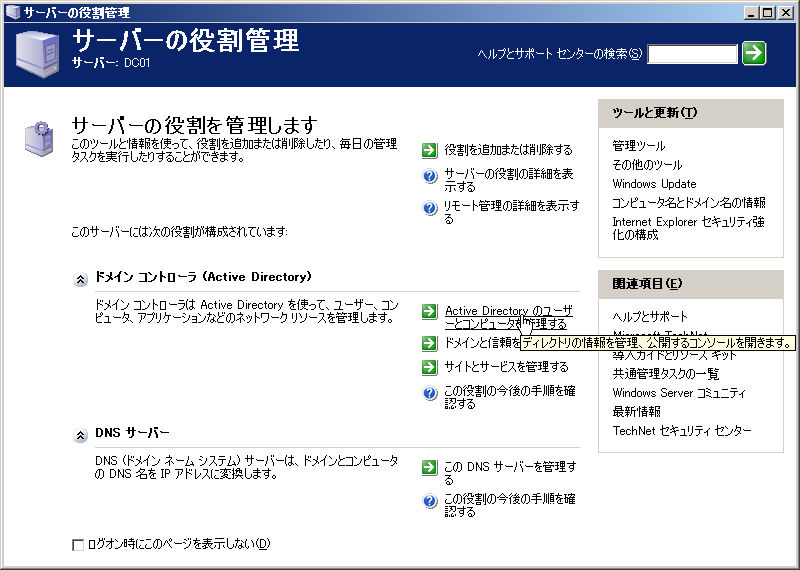Click the ヘルプとサポート センター search field
The height and width of the screenshot is (570, 800).
point(692,54)
